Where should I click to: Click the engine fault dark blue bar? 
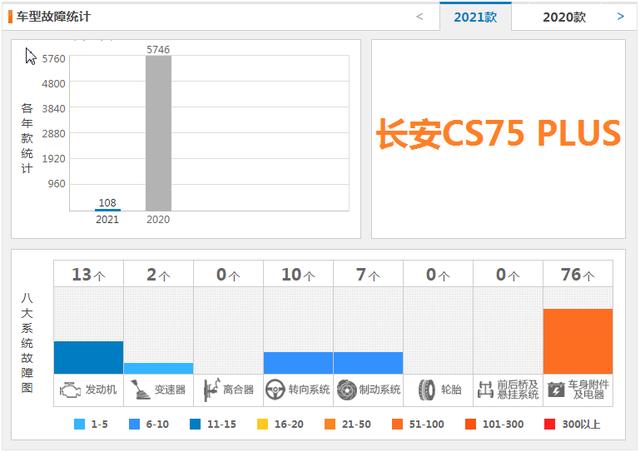(x=89, y=357)
